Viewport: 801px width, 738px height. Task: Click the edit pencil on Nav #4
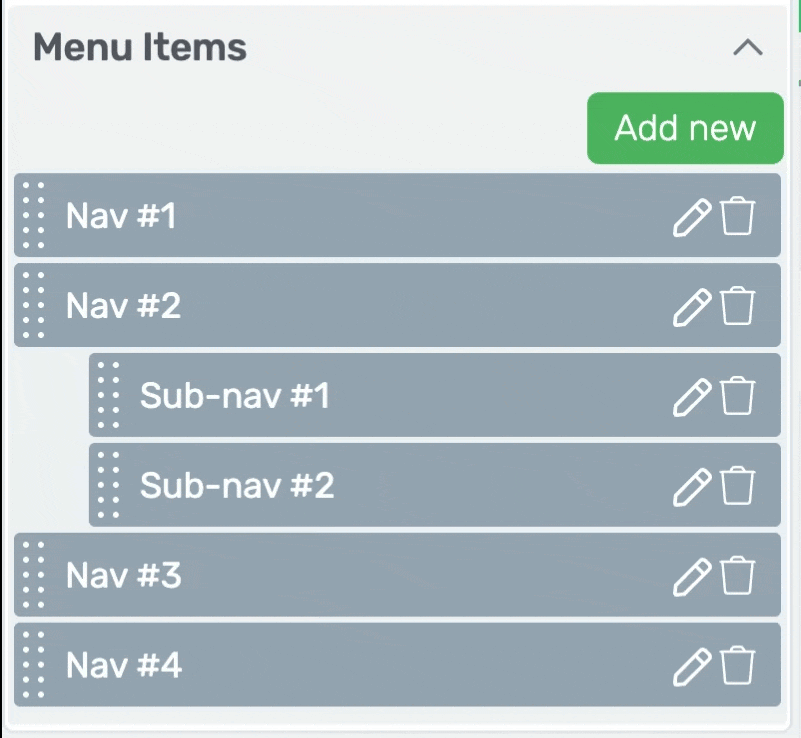pyautogui.click(x=692, y=666)
